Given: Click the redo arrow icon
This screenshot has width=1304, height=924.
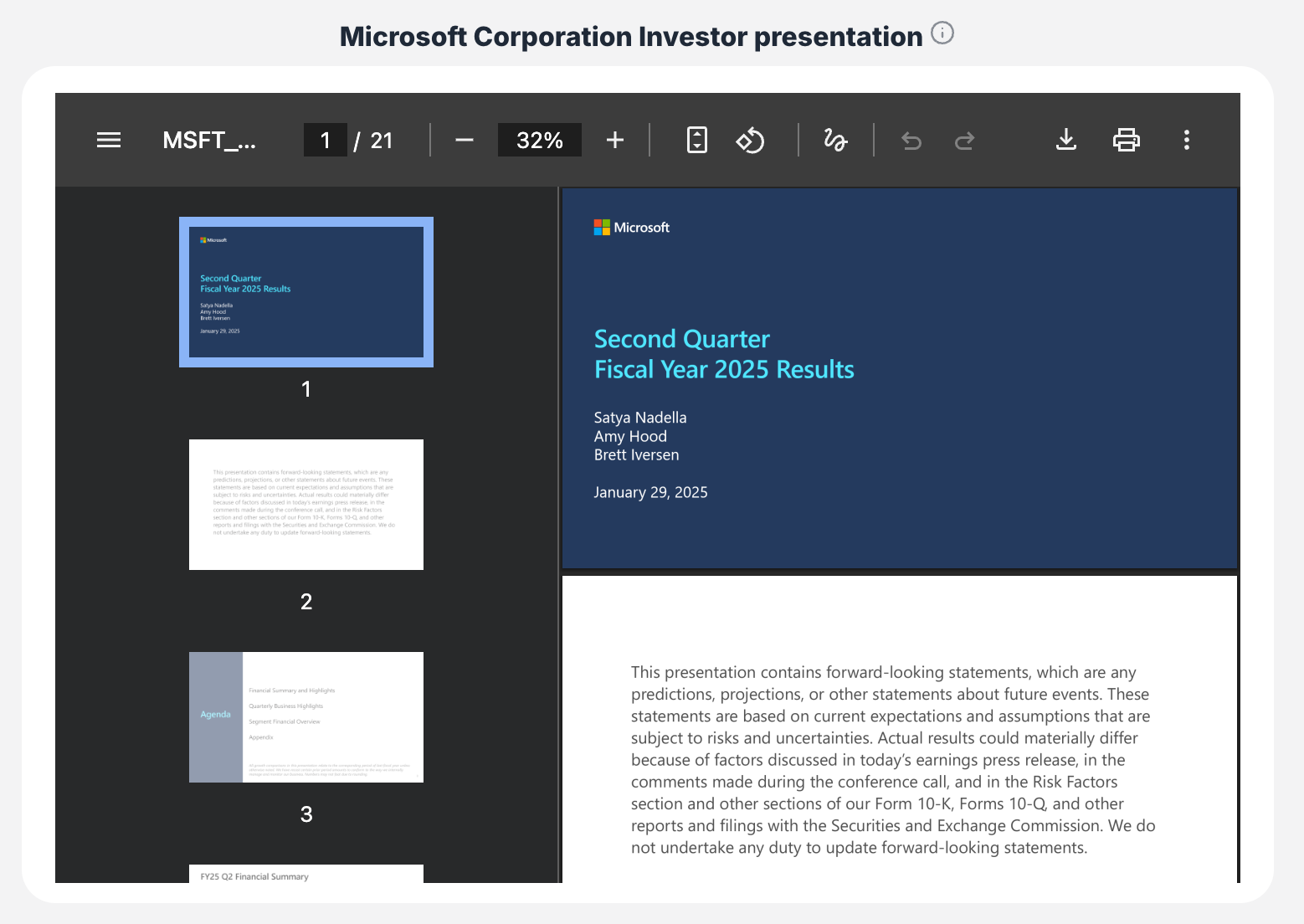Looking at the screenshot, I should tap(965, 141).
